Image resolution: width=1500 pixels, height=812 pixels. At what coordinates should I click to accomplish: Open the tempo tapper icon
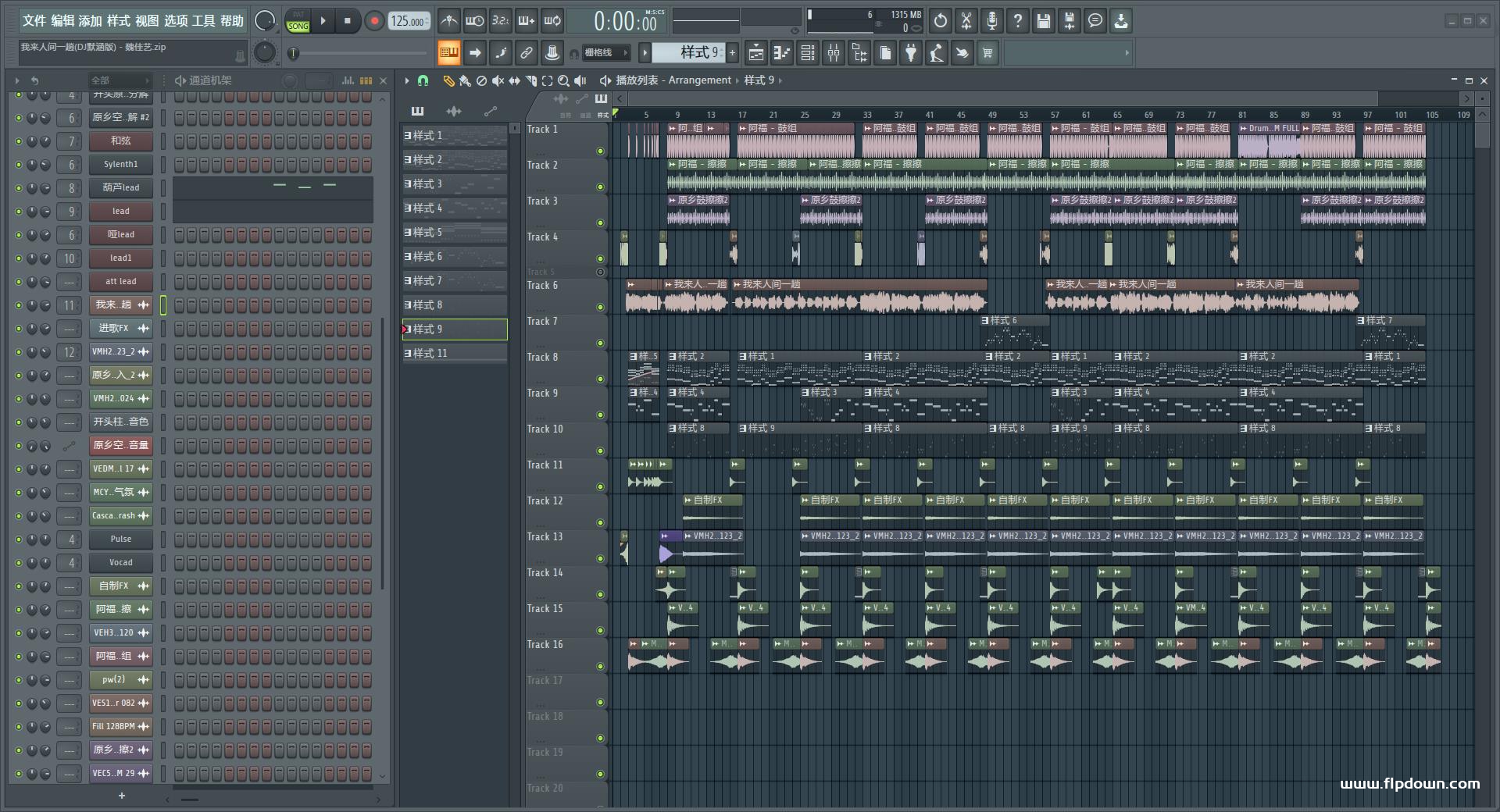pyautogui.click(x=937, y=53)
